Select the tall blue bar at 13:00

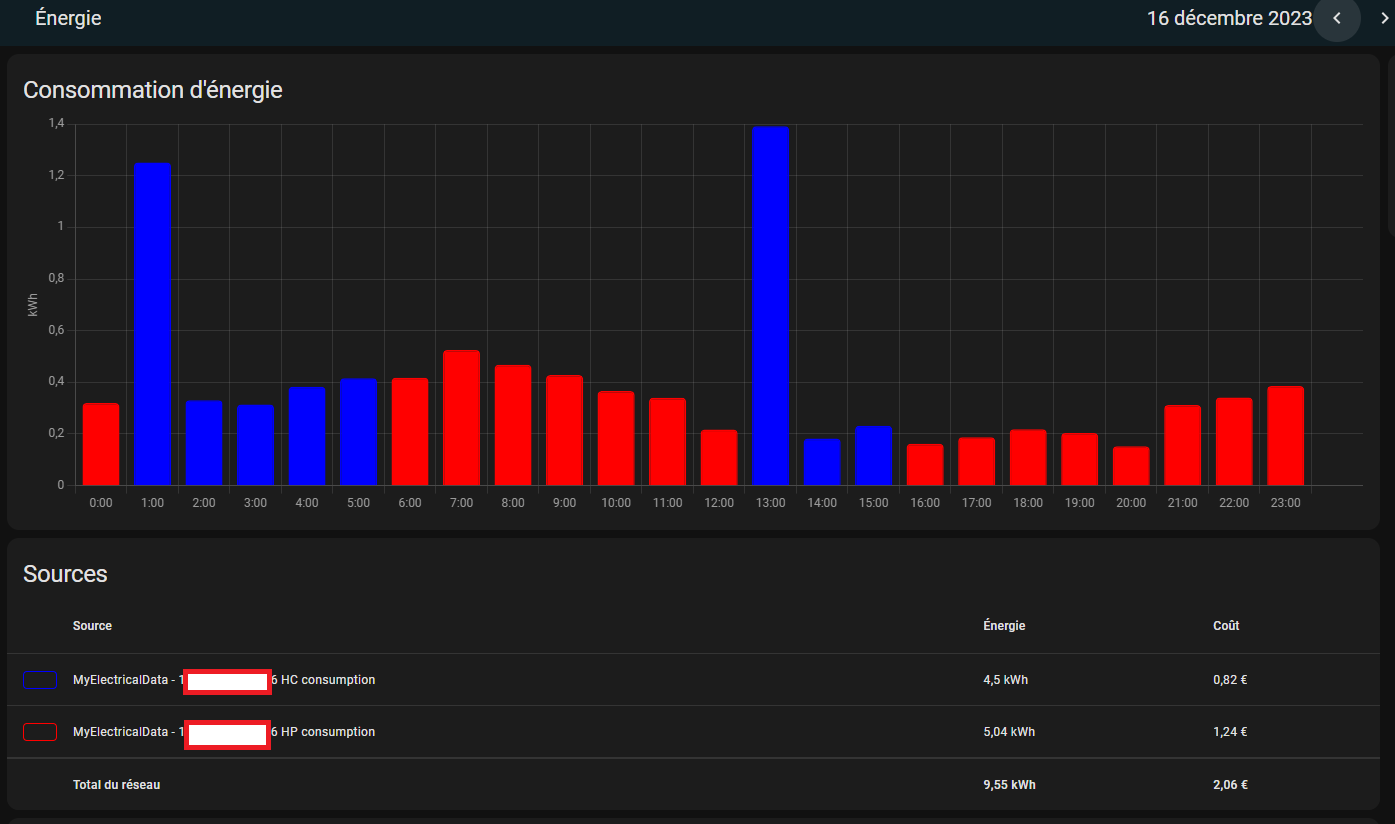[x=770, y=305]
